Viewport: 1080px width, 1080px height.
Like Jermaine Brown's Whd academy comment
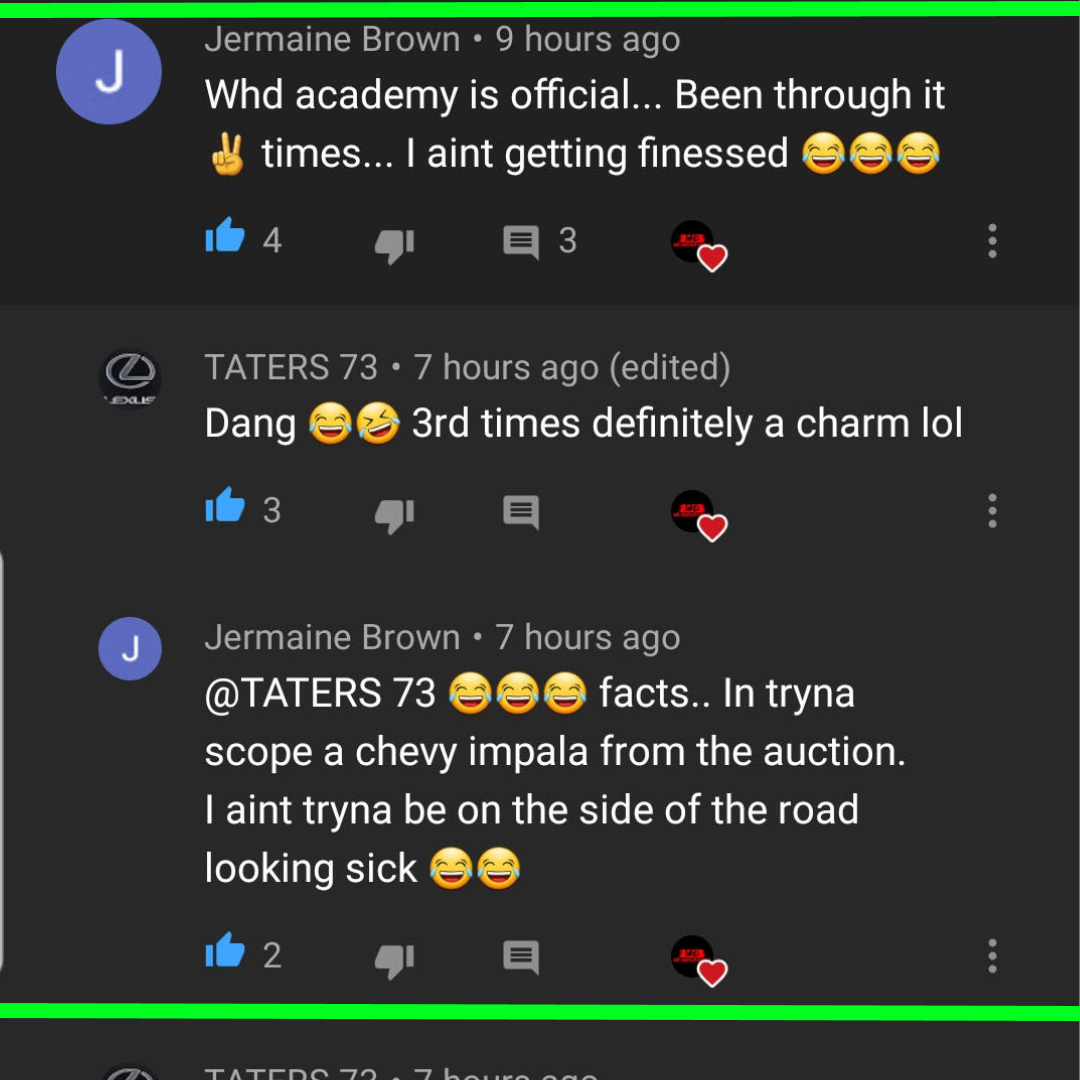[225, 236]
